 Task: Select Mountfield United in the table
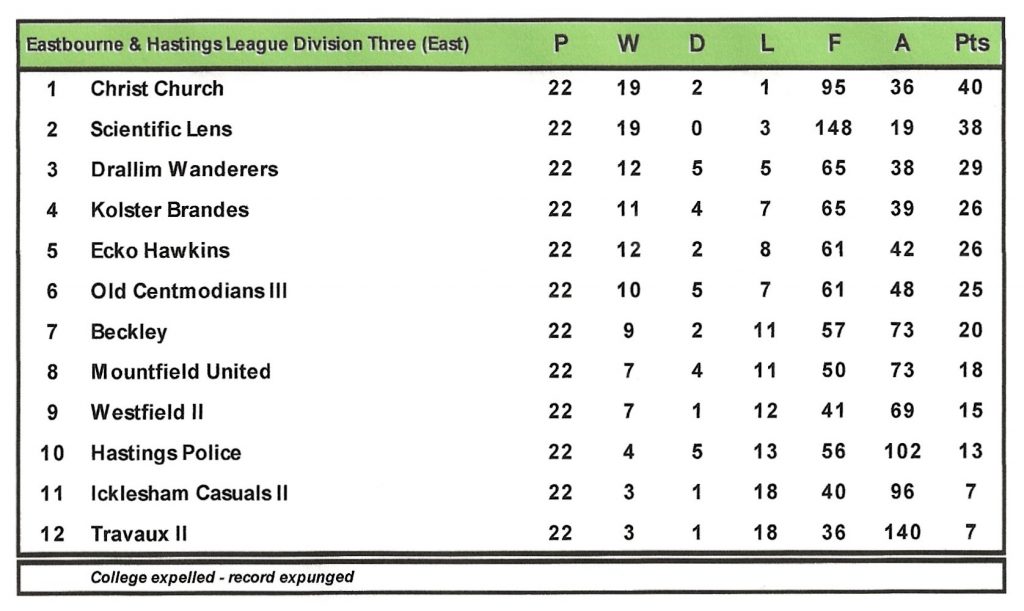tap(180, 372)
